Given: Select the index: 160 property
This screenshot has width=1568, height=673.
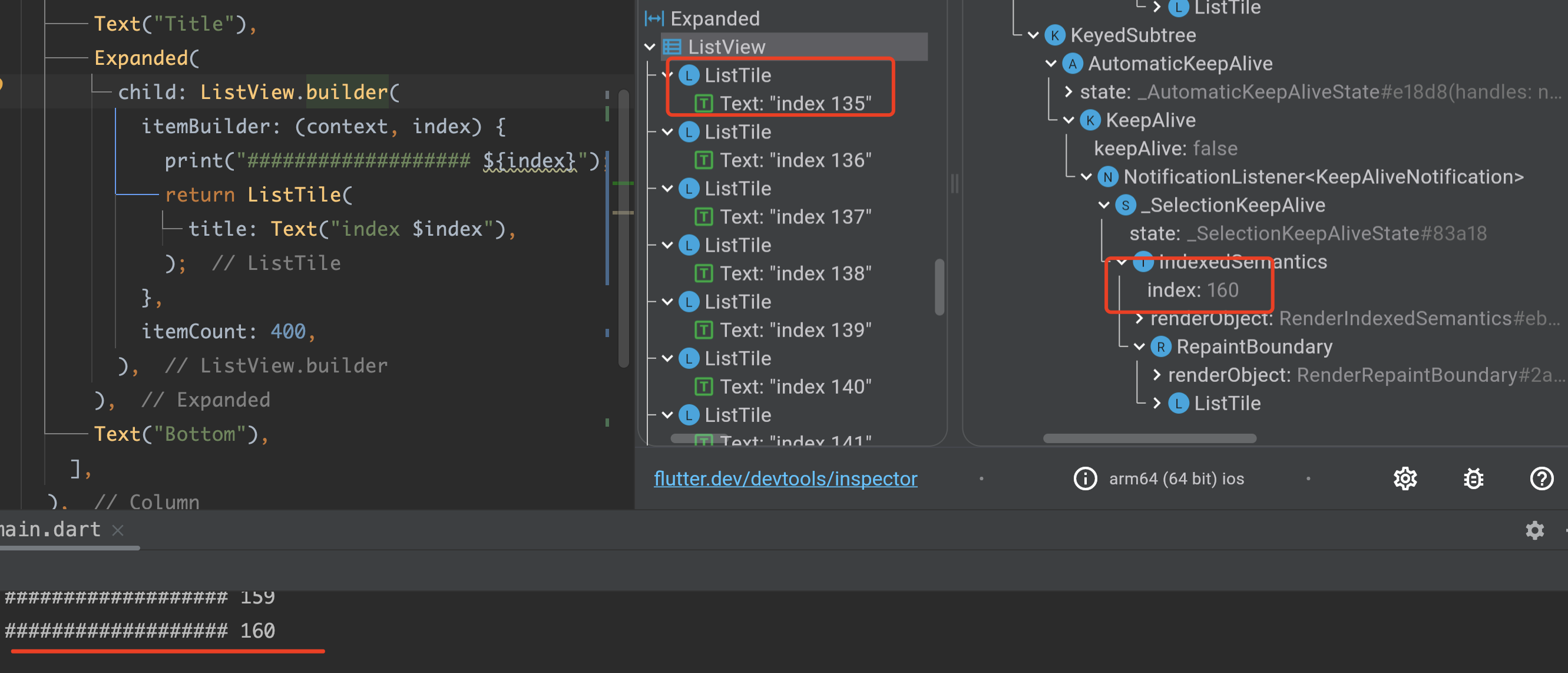Looking at the screenshot, I should click(x=1192, y=290).
